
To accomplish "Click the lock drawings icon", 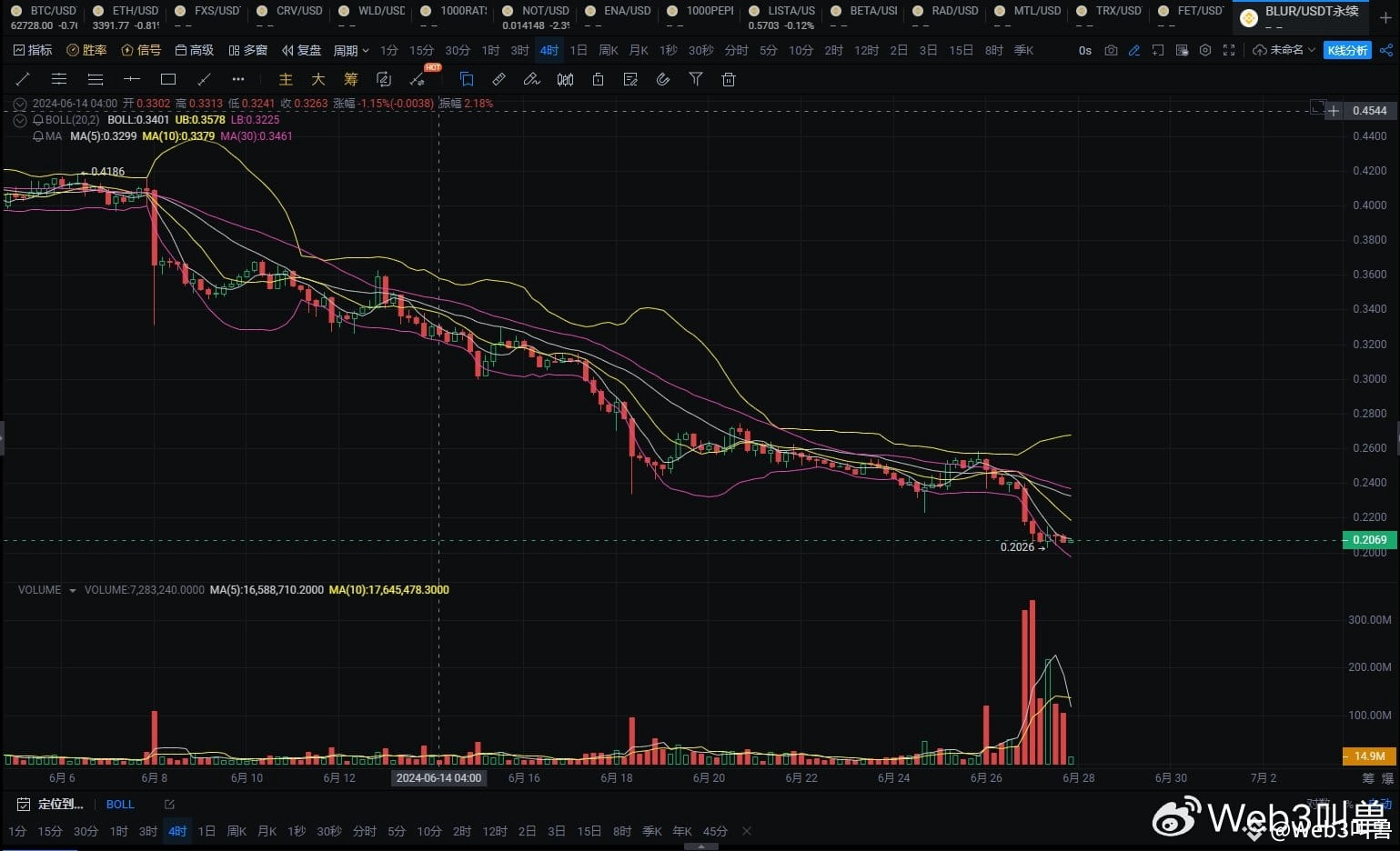I will pos(598,79).
